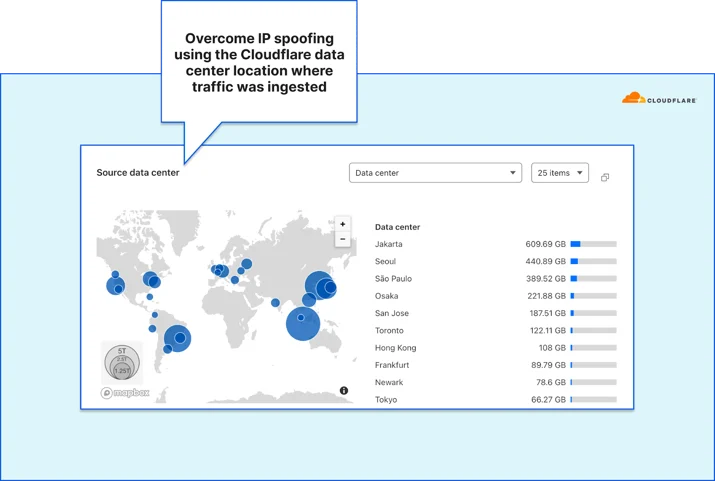Viewport: 715px width, 481px height.
Task: Select the Seoul row label
Action: (x=385, y=261)
